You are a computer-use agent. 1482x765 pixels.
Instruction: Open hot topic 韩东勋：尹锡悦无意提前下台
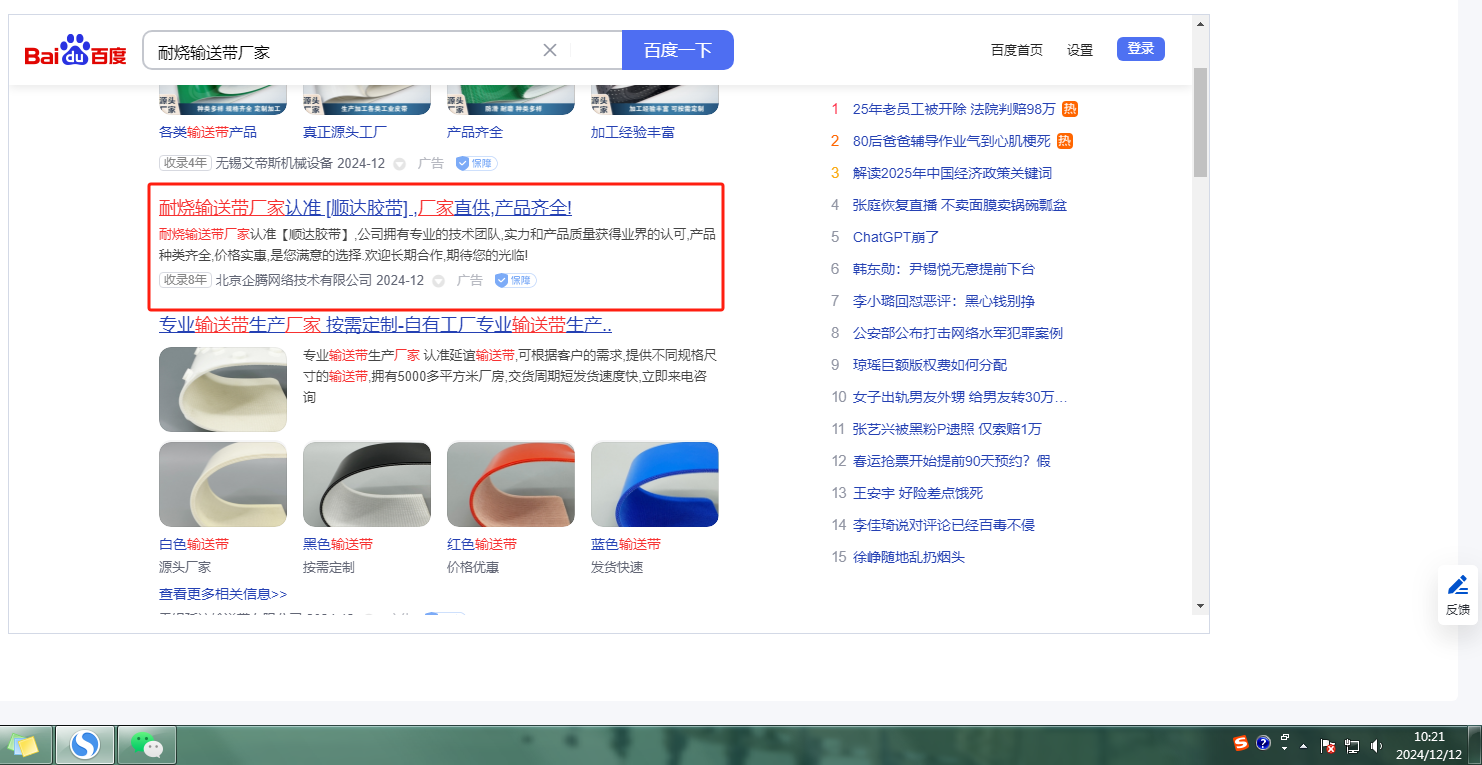(x=944, y=269)
